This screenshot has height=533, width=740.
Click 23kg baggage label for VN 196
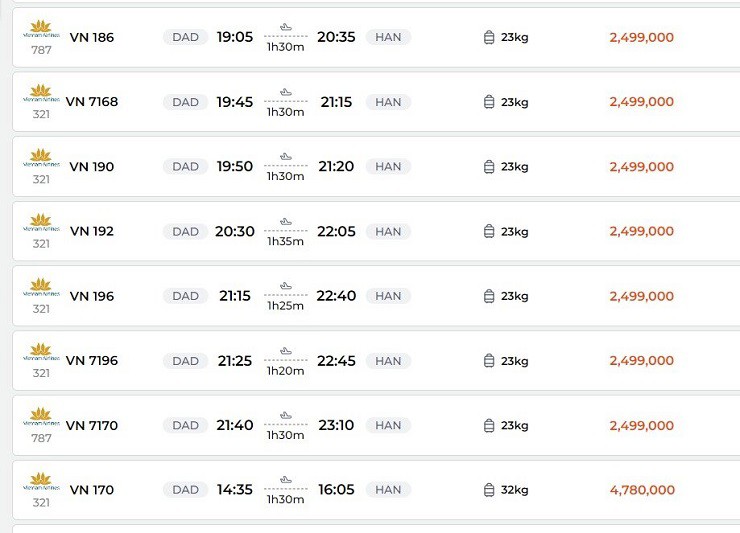click(514, 296)
